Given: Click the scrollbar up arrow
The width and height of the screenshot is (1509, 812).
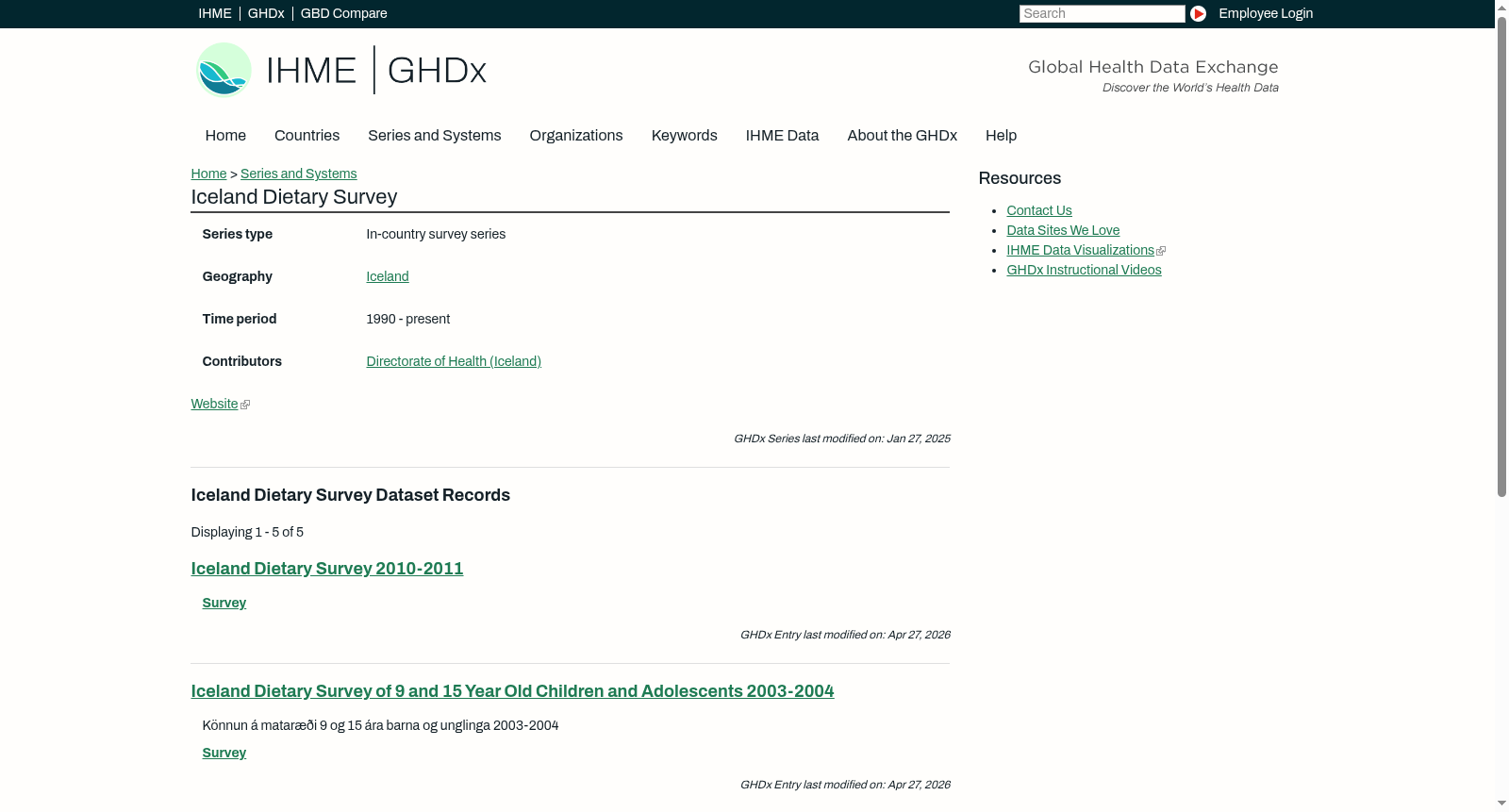Looking at the screenshot, I should [1502, 7].
